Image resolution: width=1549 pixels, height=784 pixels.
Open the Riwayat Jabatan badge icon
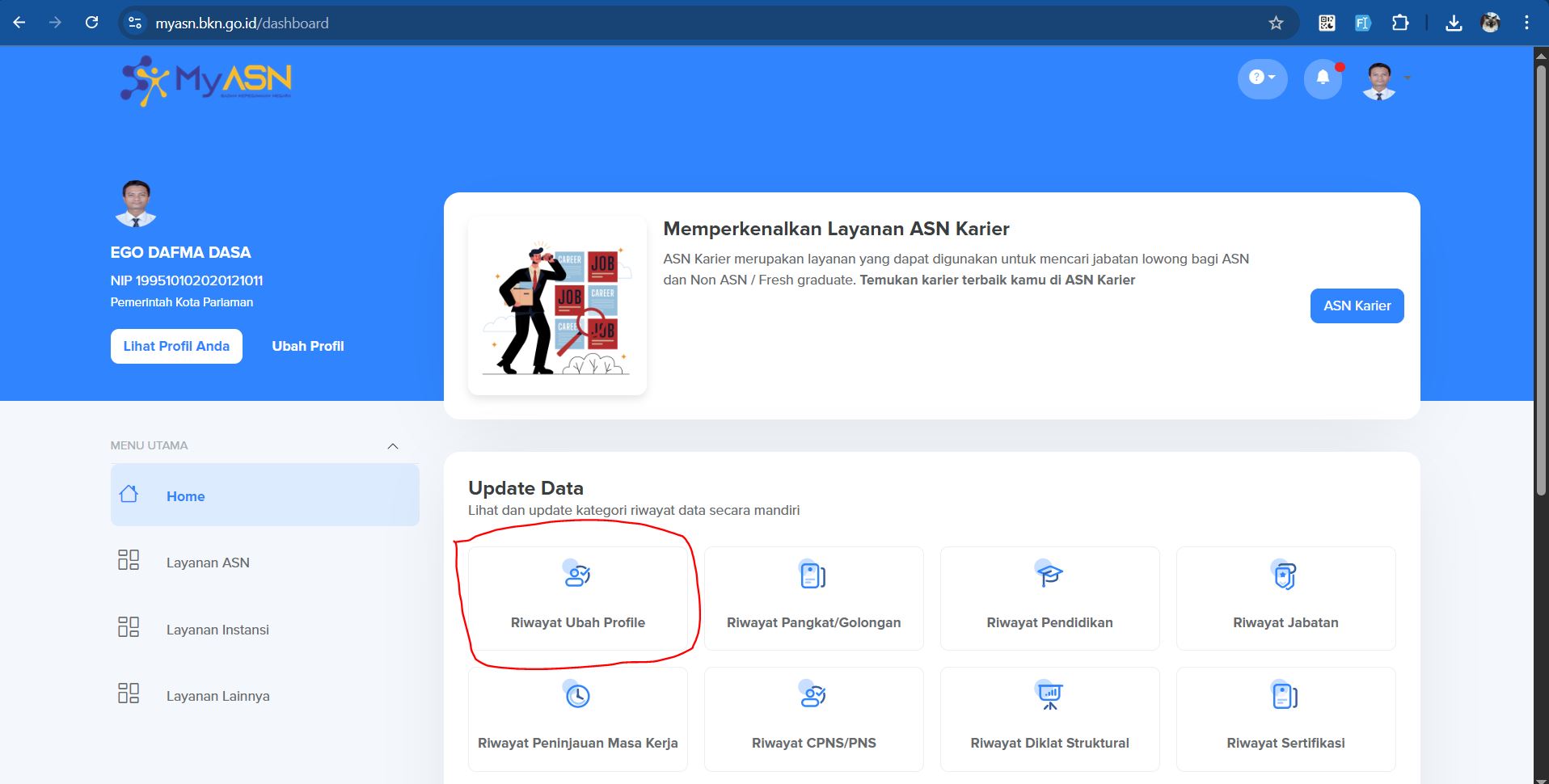(x=1285, y=575)
